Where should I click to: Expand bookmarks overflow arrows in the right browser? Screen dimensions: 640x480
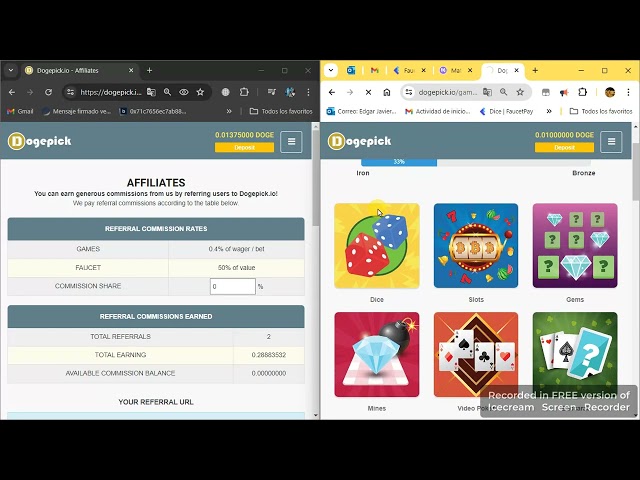(548, 111)
